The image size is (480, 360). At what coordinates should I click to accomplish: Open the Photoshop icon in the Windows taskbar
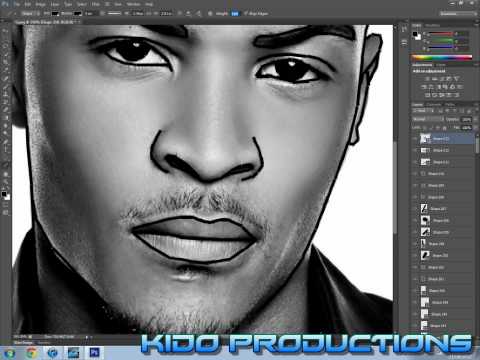click(95, 352)
